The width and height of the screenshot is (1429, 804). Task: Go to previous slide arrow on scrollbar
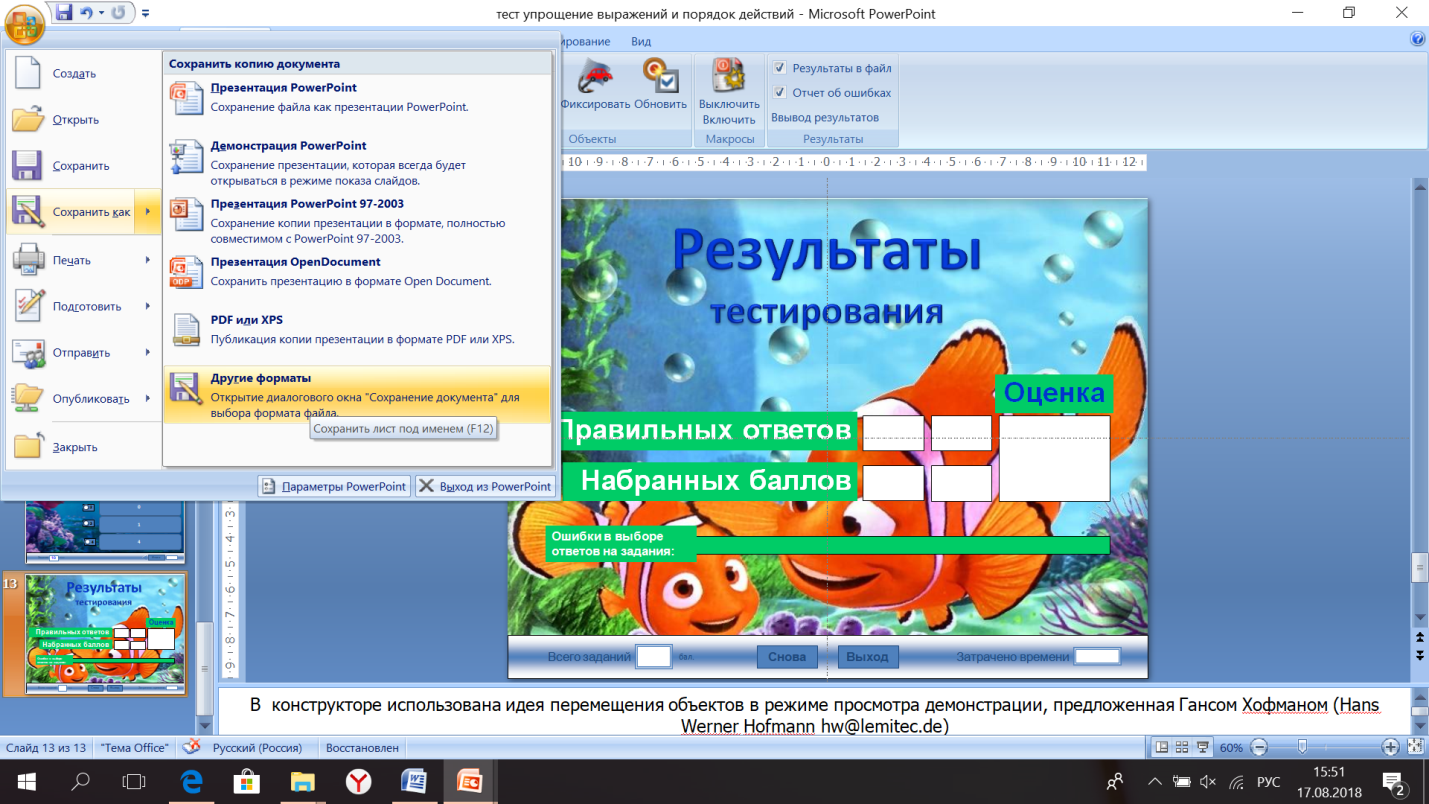[1419, 637]
